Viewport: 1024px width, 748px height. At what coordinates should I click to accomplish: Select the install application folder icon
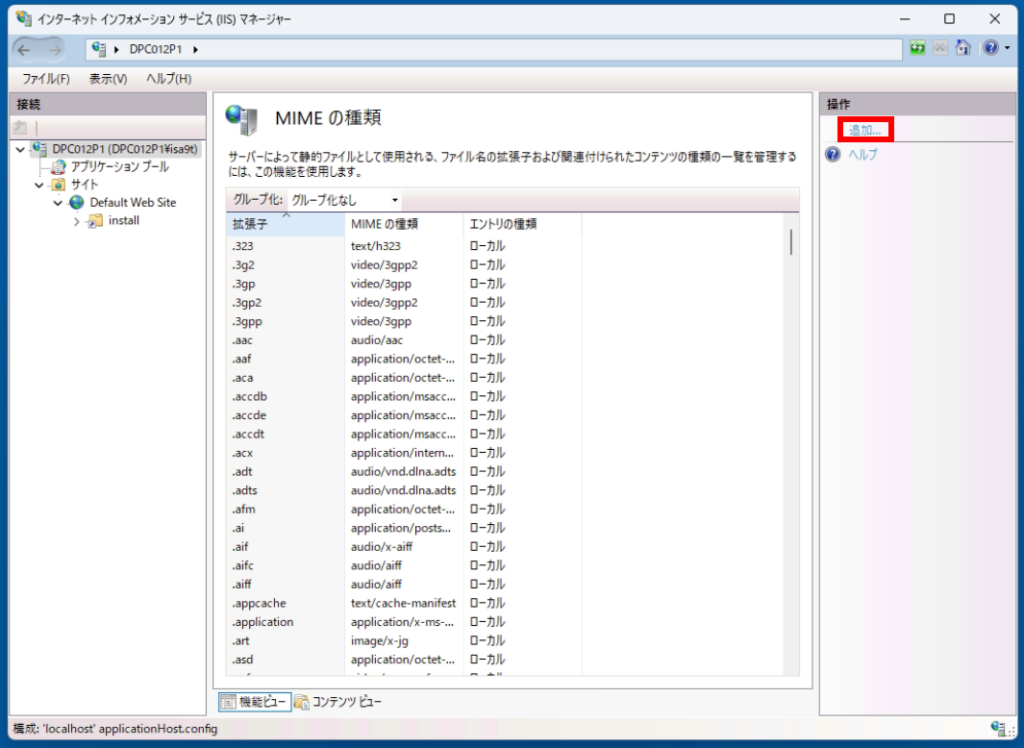click(98, 221)
